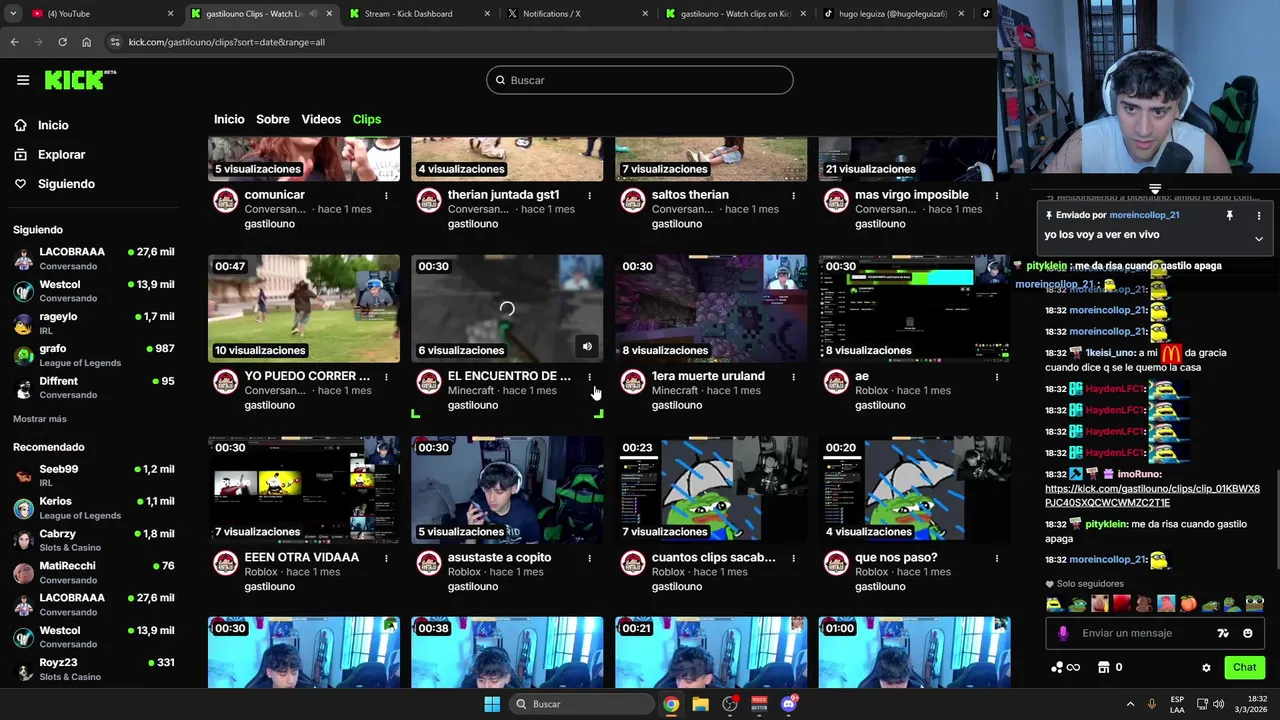Switch to the Inicio channel tab
Image resolution: width=1280 pixels, height=720 pixels.
(229, 119)
